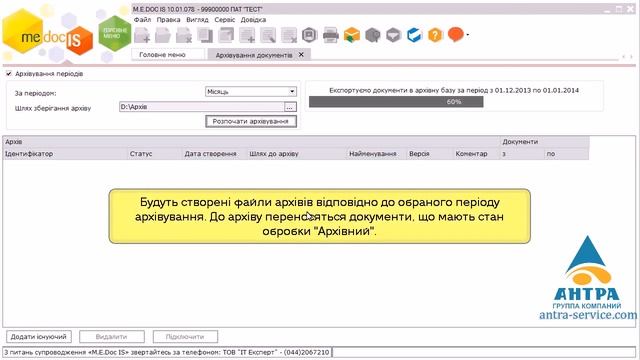Click the Статус column header

[x=154, y=154]
